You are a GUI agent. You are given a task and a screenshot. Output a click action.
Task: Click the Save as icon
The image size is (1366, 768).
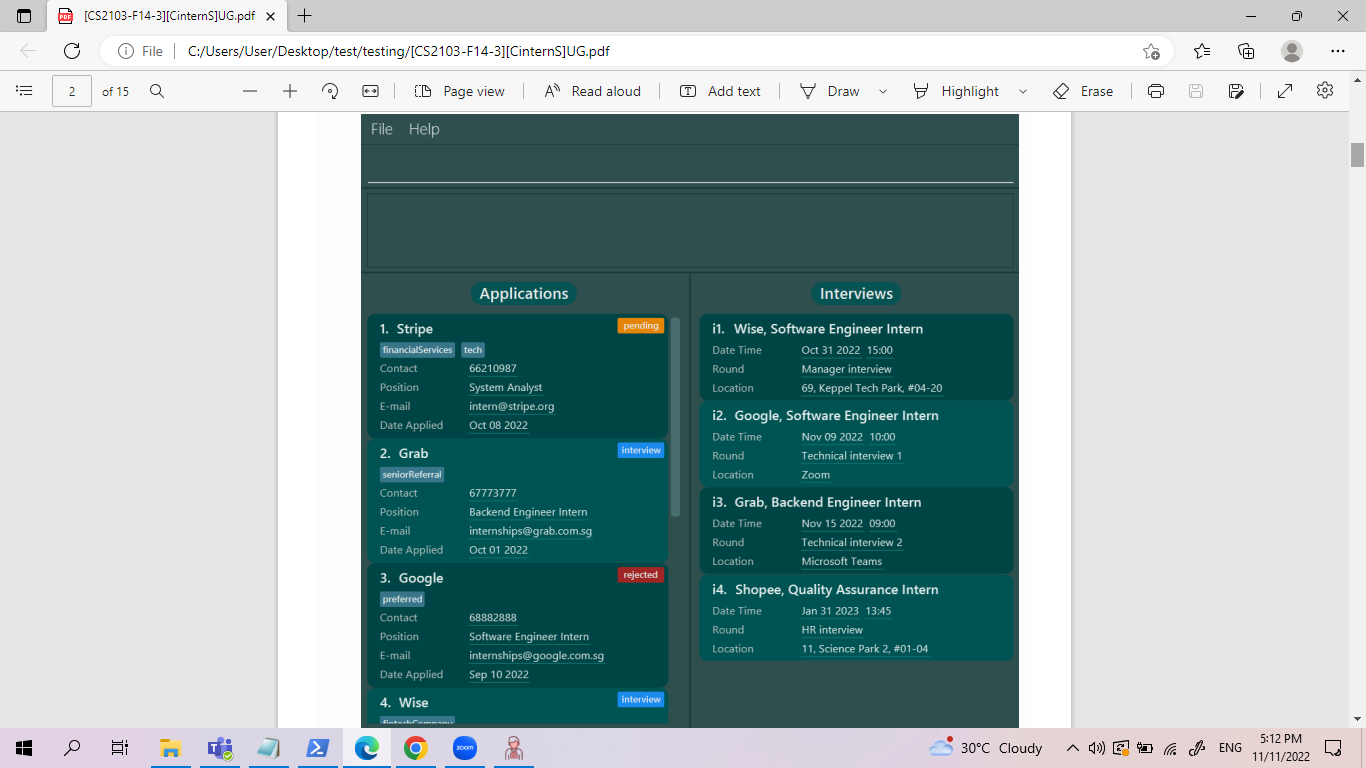point(1236,91)
